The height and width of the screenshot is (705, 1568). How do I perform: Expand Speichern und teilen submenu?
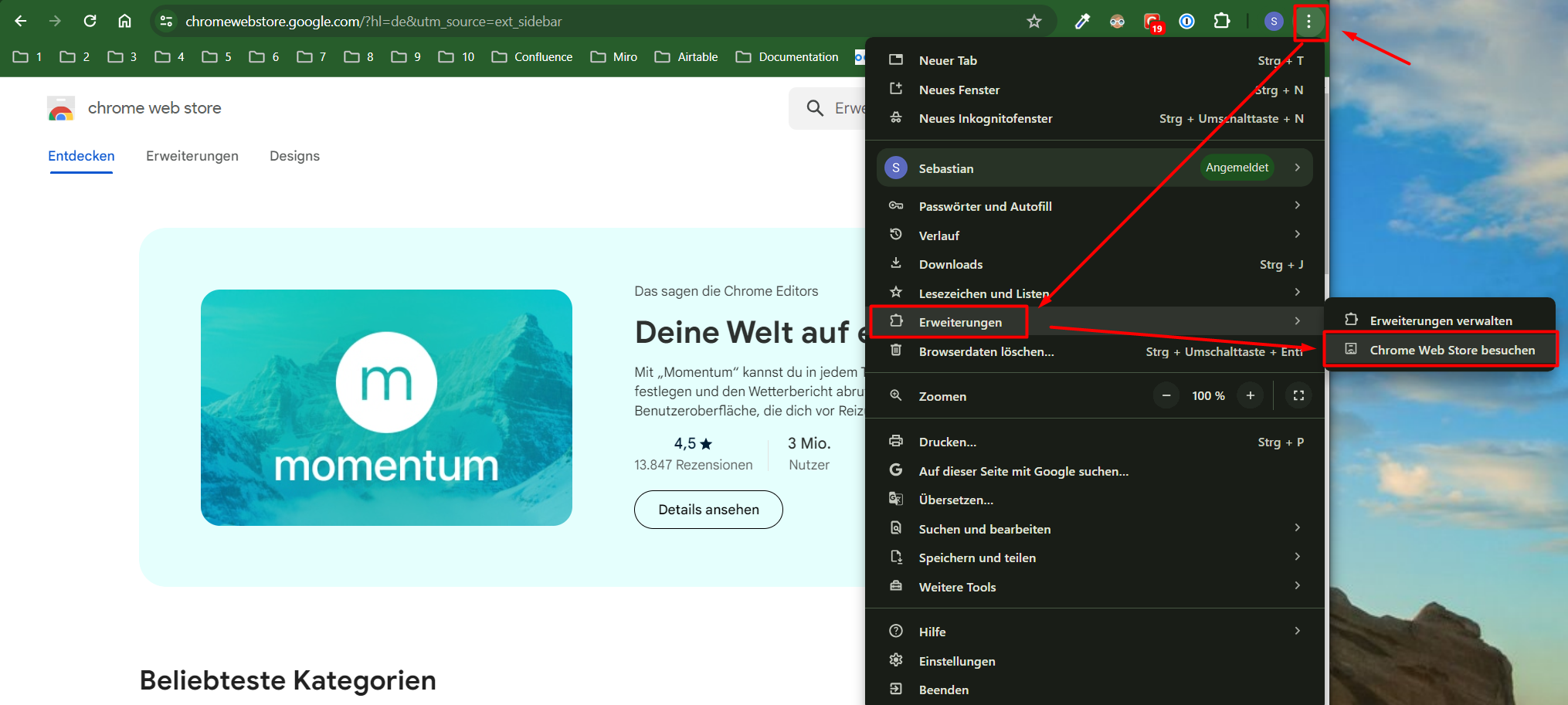click(1095, 558)
